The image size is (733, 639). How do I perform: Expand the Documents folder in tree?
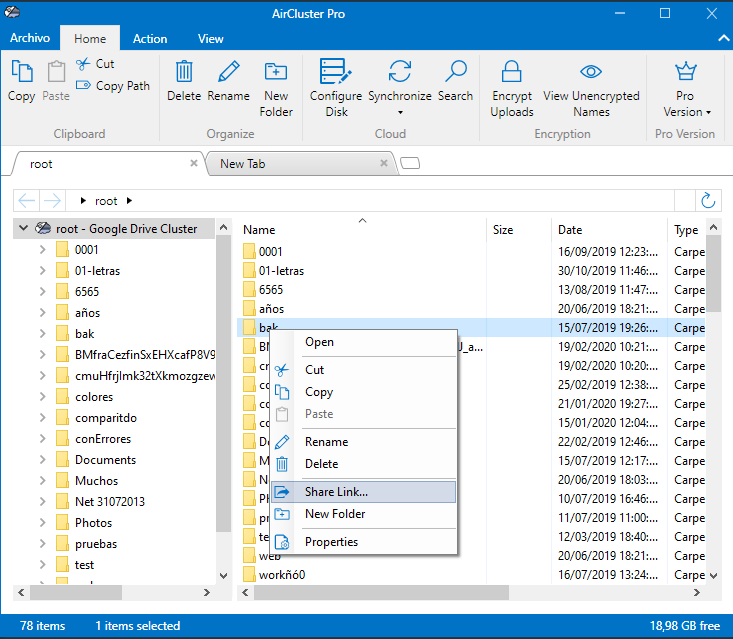[42, 460]
